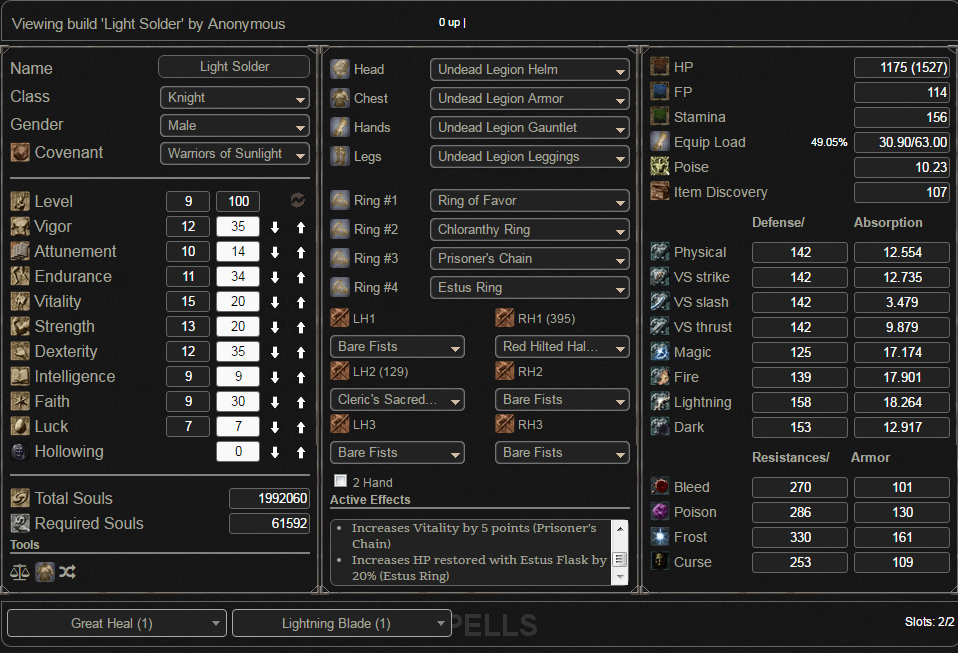
Task: Click the Strength stat icon
Action: point(20,326)
